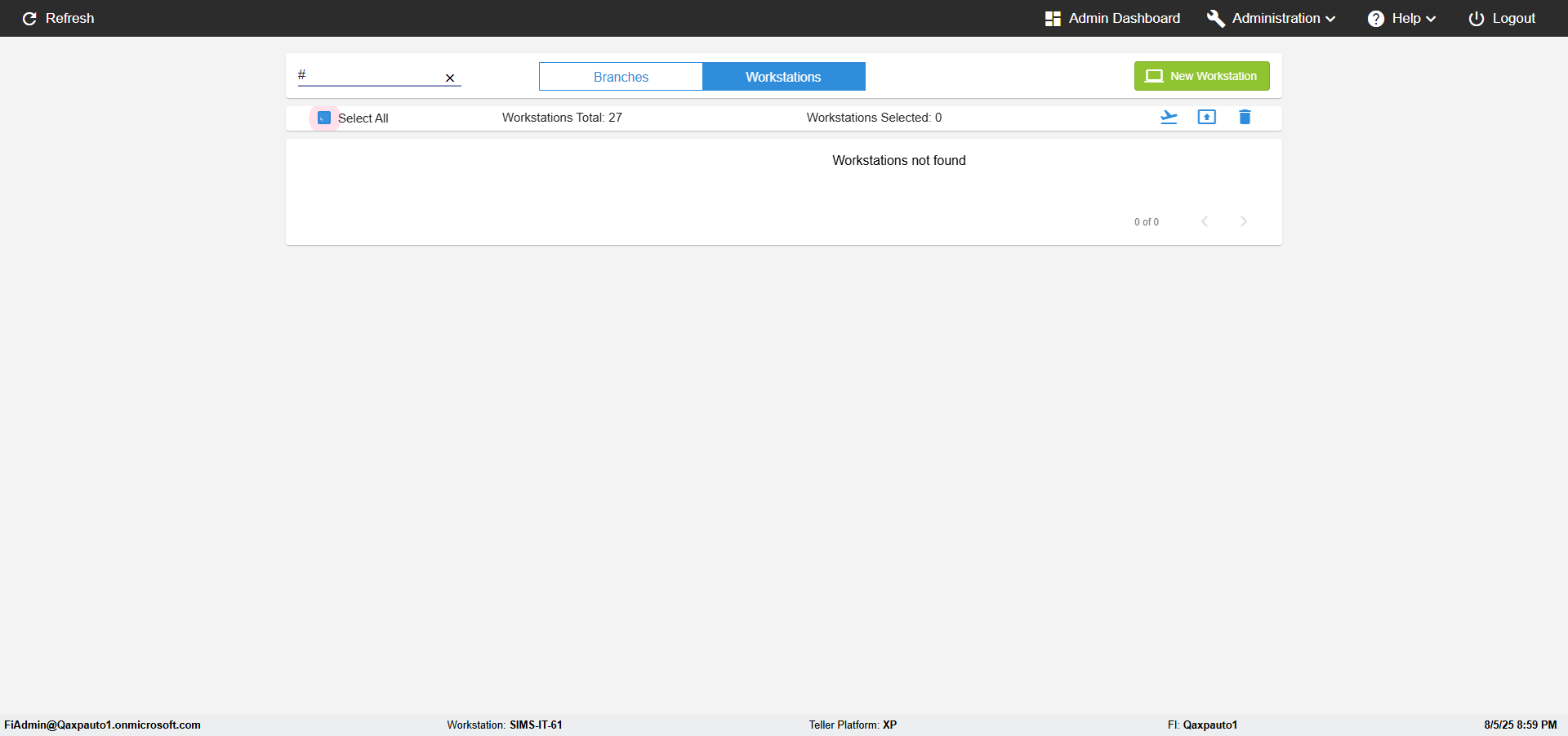The width and height of the screenshot is (1568, 736).
Task: Click the Admin Dashboard grid icon
Action: click(x=1053, y=18)
